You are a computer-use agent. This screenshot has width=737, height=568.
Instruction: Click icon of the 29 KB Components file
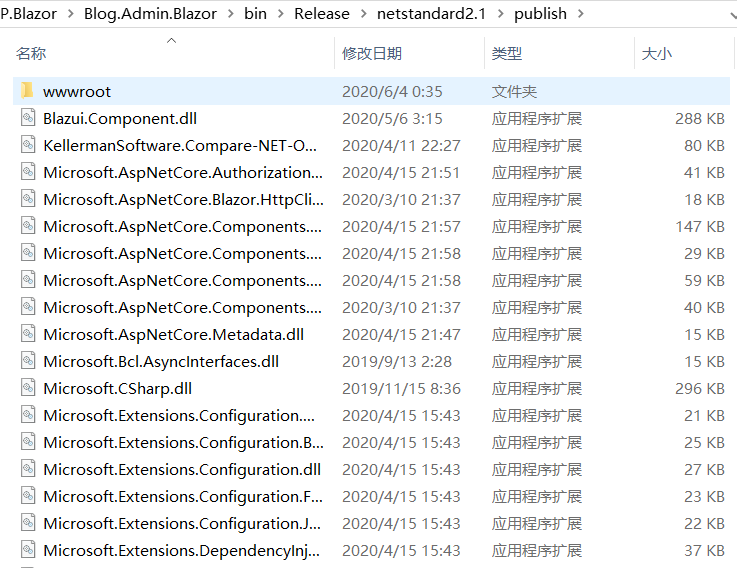(x=28, y=252)
